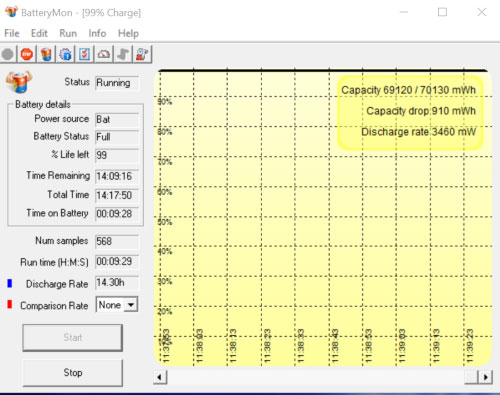Image resolution: width=500 pixels, height=395 pixels.
Task: Click the battery help toolbar icon
Action: [142, 54]
